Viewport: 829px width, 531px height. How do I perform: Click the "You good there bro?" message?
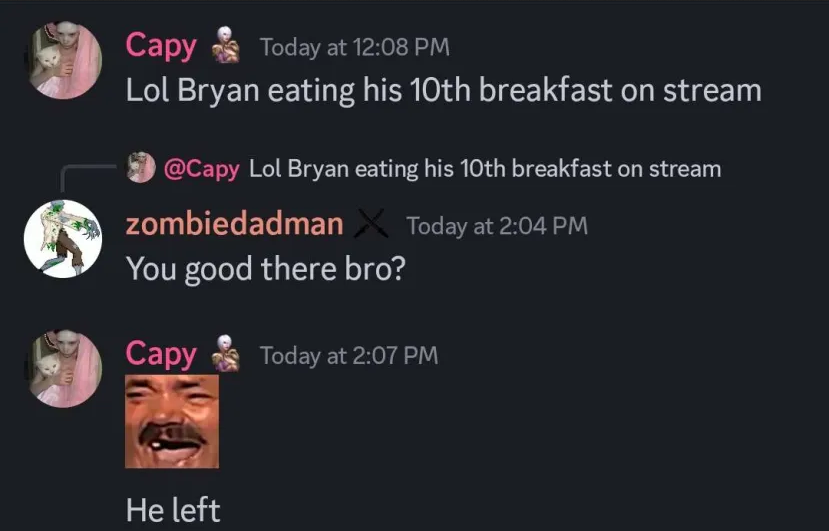[x=265, y=269]
